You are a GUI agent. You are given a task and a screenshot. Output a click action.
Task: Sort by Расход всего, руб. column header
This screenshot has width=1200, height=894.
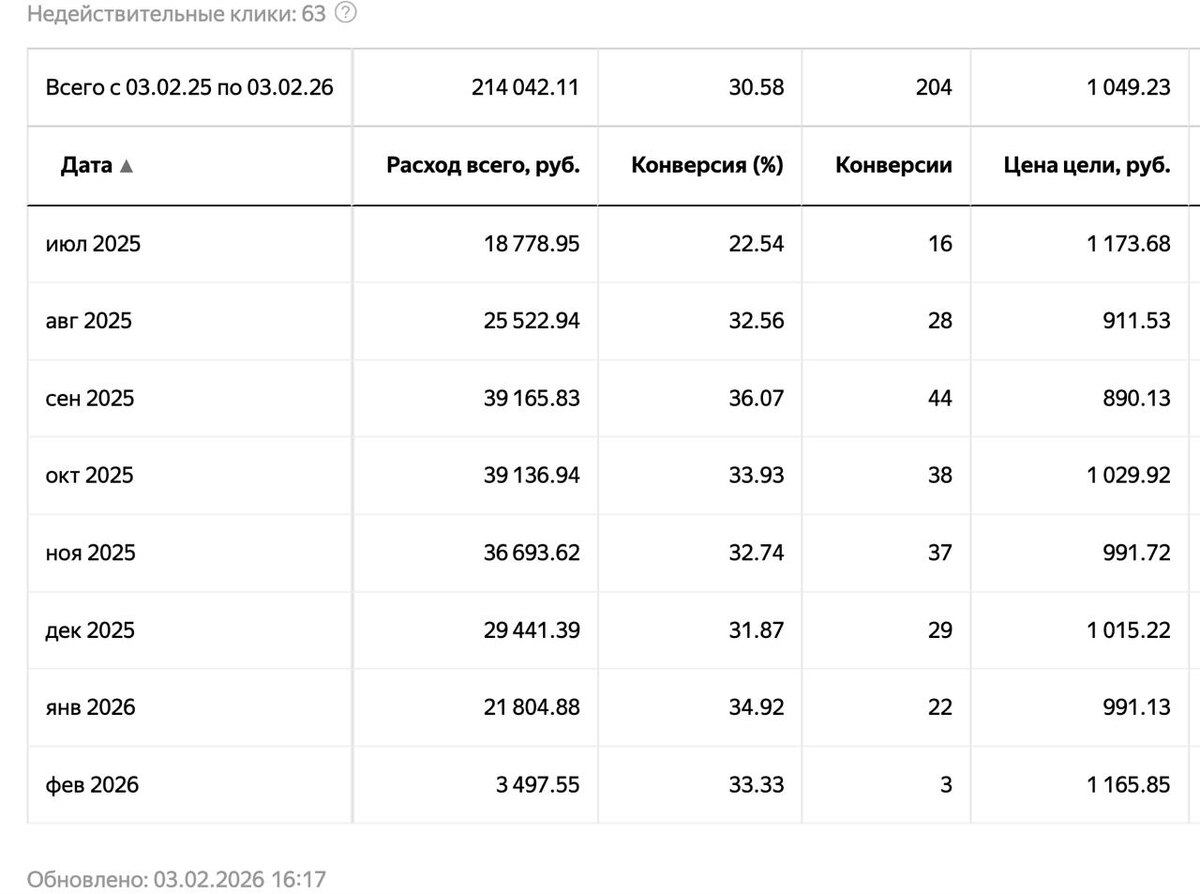[x=482, y=167]
